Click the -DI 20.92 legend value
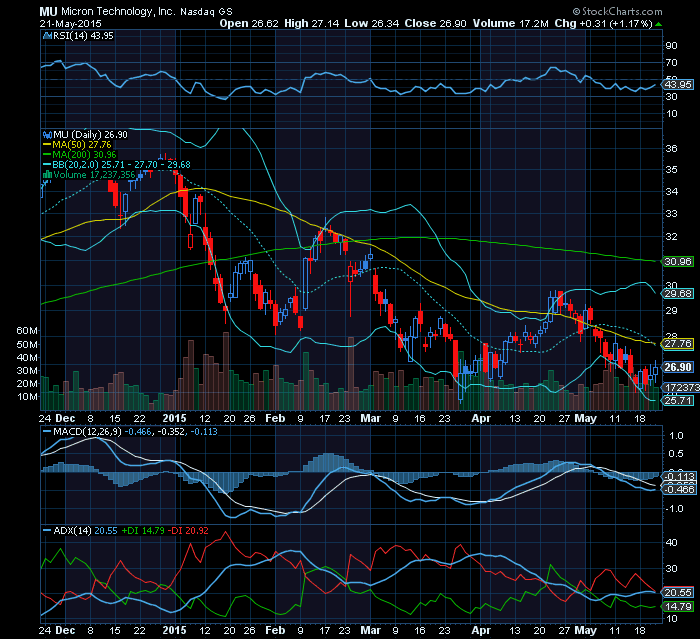 click(x=188, y=531)
